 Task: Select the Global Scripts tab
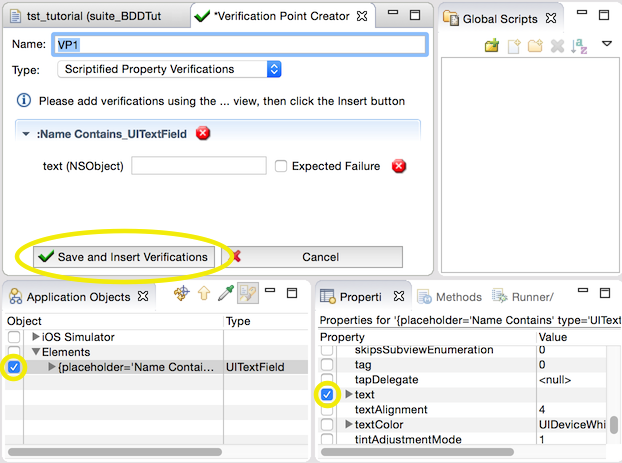[x=500, y=19]
